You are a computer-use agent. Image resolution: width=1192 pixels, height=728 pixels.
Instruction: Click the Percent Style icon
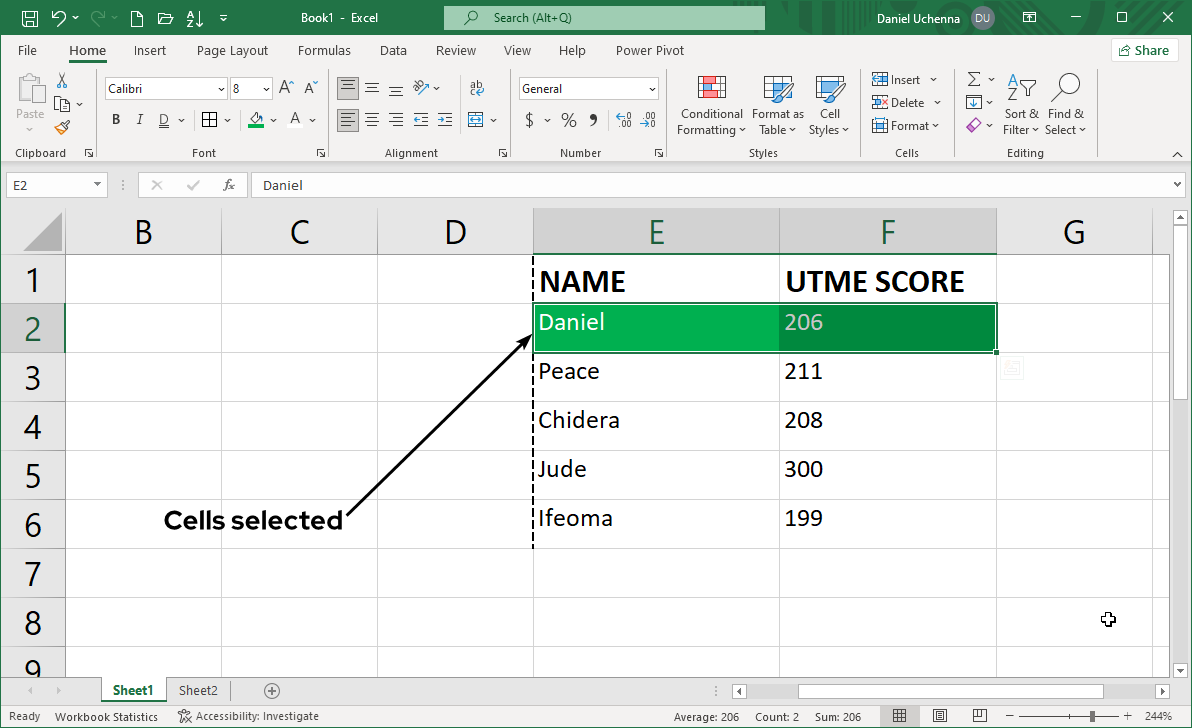pyautogui.click(x=568, y=120)
